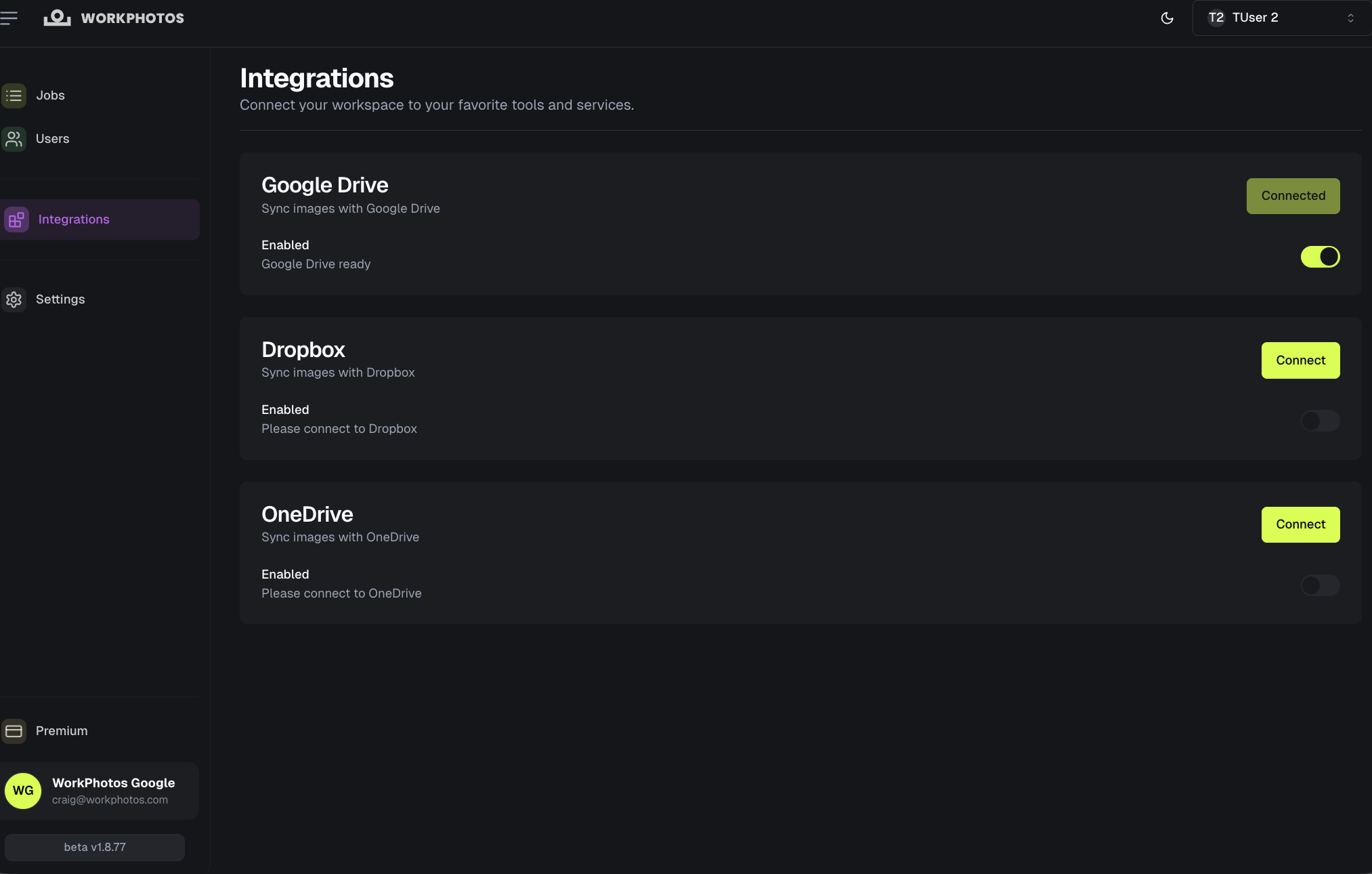Toggle dark mode with the moon icon

click(x=1167, y=18)
